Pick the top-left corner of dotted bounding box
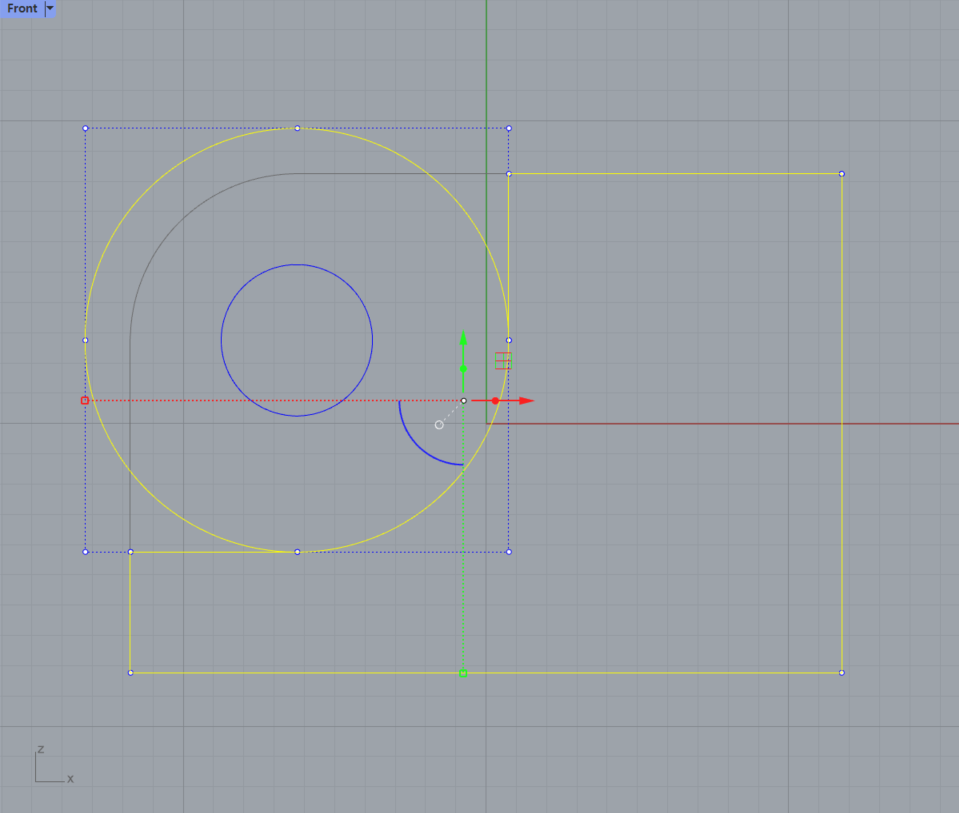Viewport: 959px width, 813px height. pos(85,128)
